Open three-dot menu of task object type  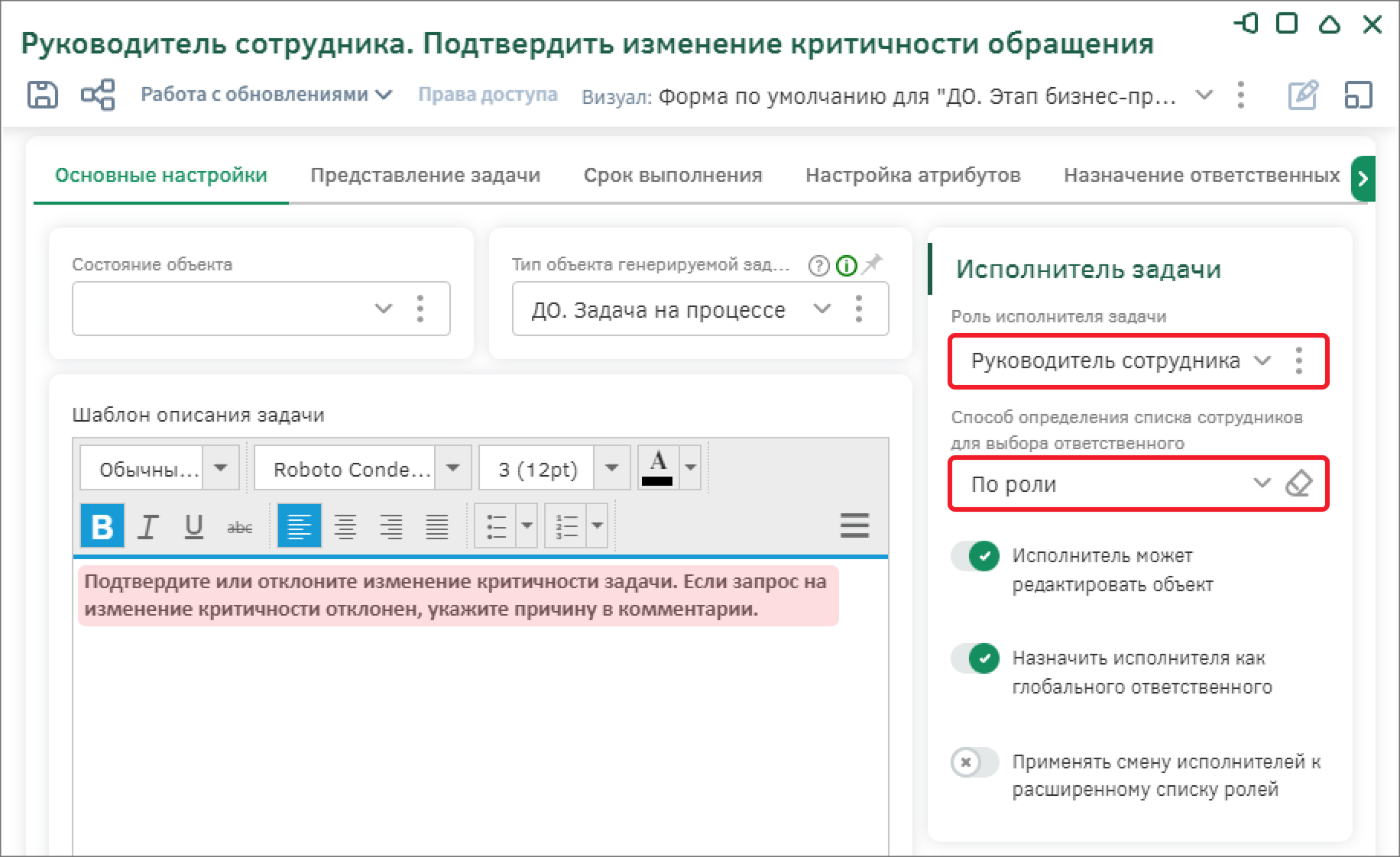tap(859, 309)
